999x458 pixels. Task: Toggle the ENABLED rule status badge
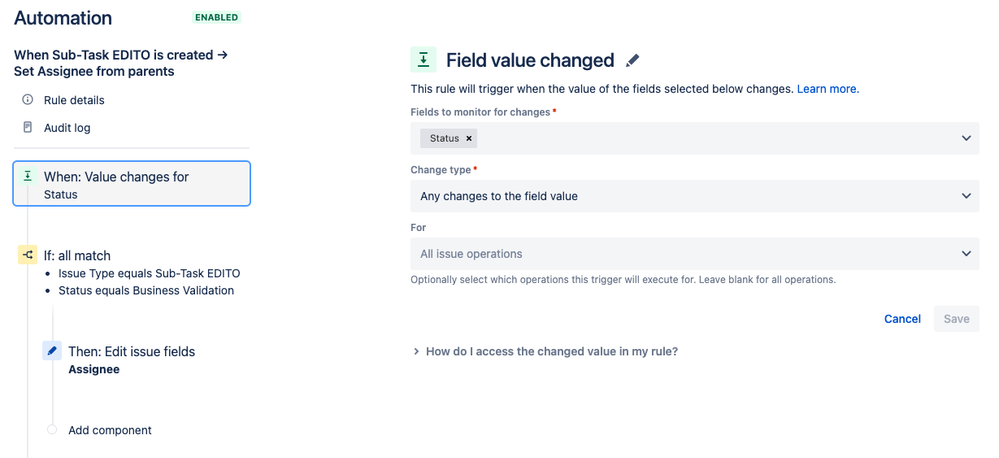pyautogui.click(x=216, y=18)
